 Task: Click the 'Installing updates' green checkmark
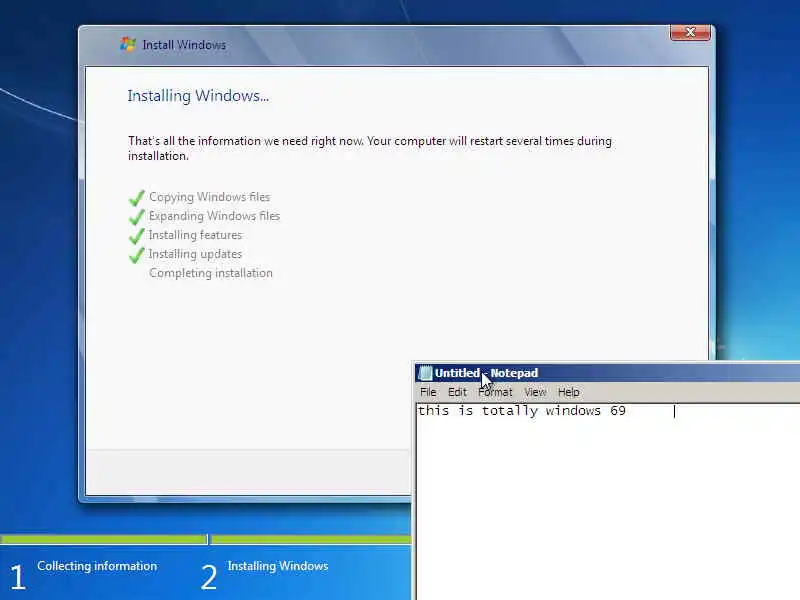click(137, 255)
